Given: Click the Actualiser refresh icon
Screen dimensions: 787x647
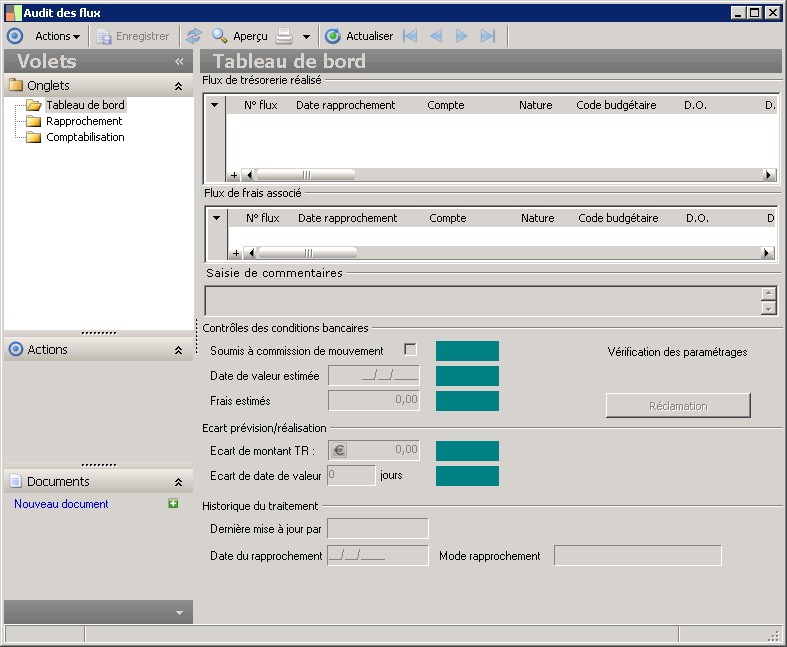Looking at the screenshot, I should [x=333, y=36].
